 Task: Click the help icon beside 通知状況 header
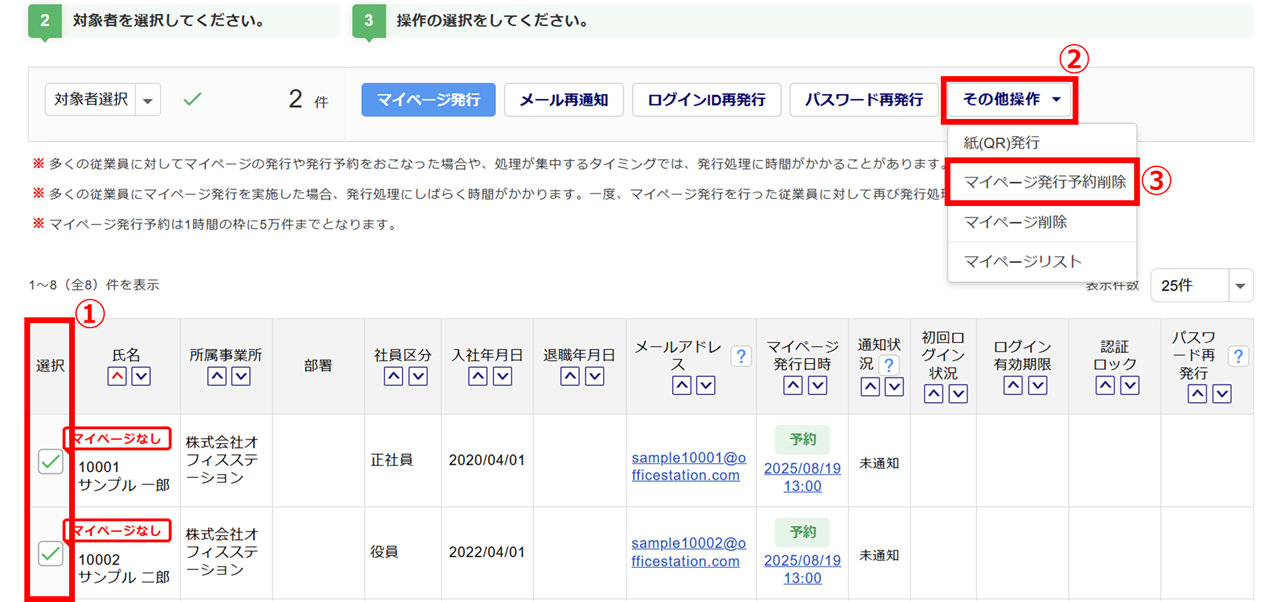coord(886,365)
